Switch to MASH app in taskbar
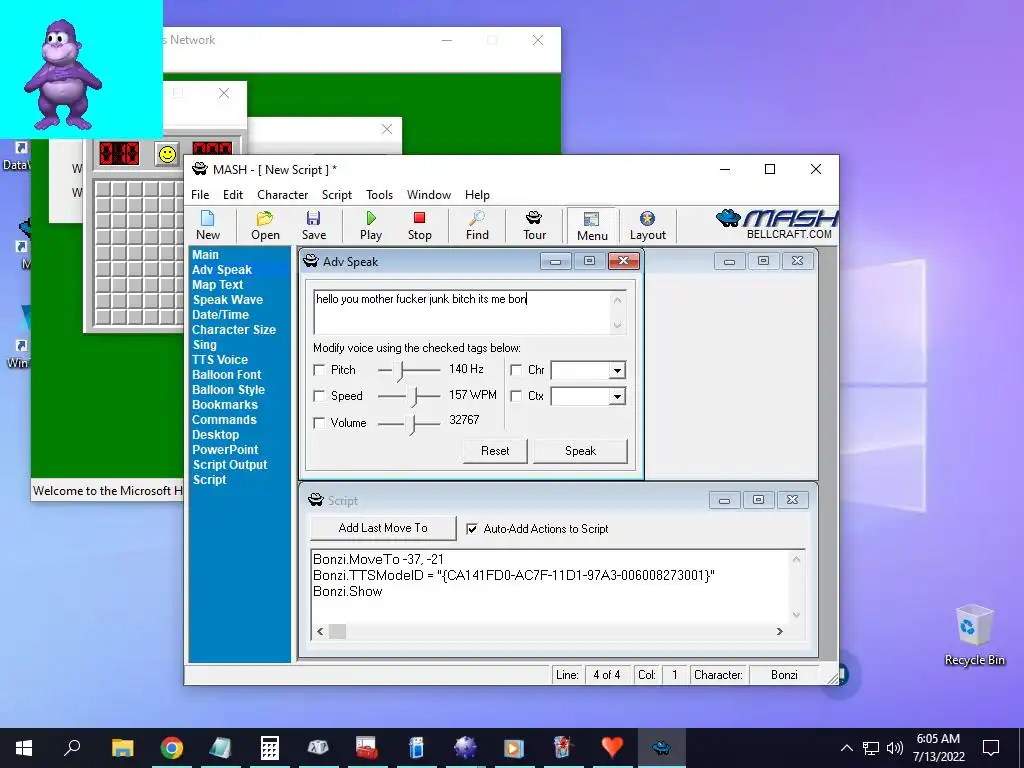The height and width of the screenshot is (768, 1024). (x=661, y=748)
